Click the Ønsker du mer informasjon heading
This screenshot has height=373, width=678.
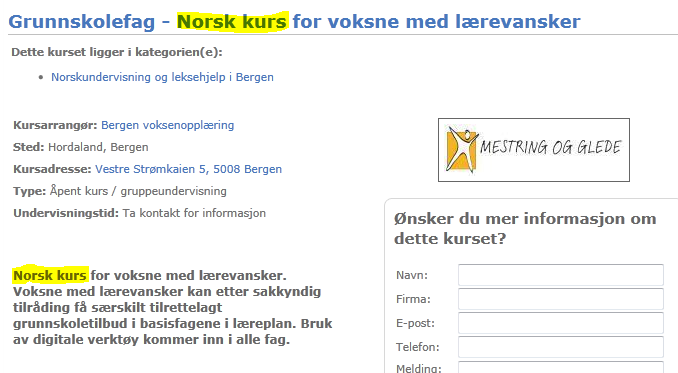[x=525, y=228]
